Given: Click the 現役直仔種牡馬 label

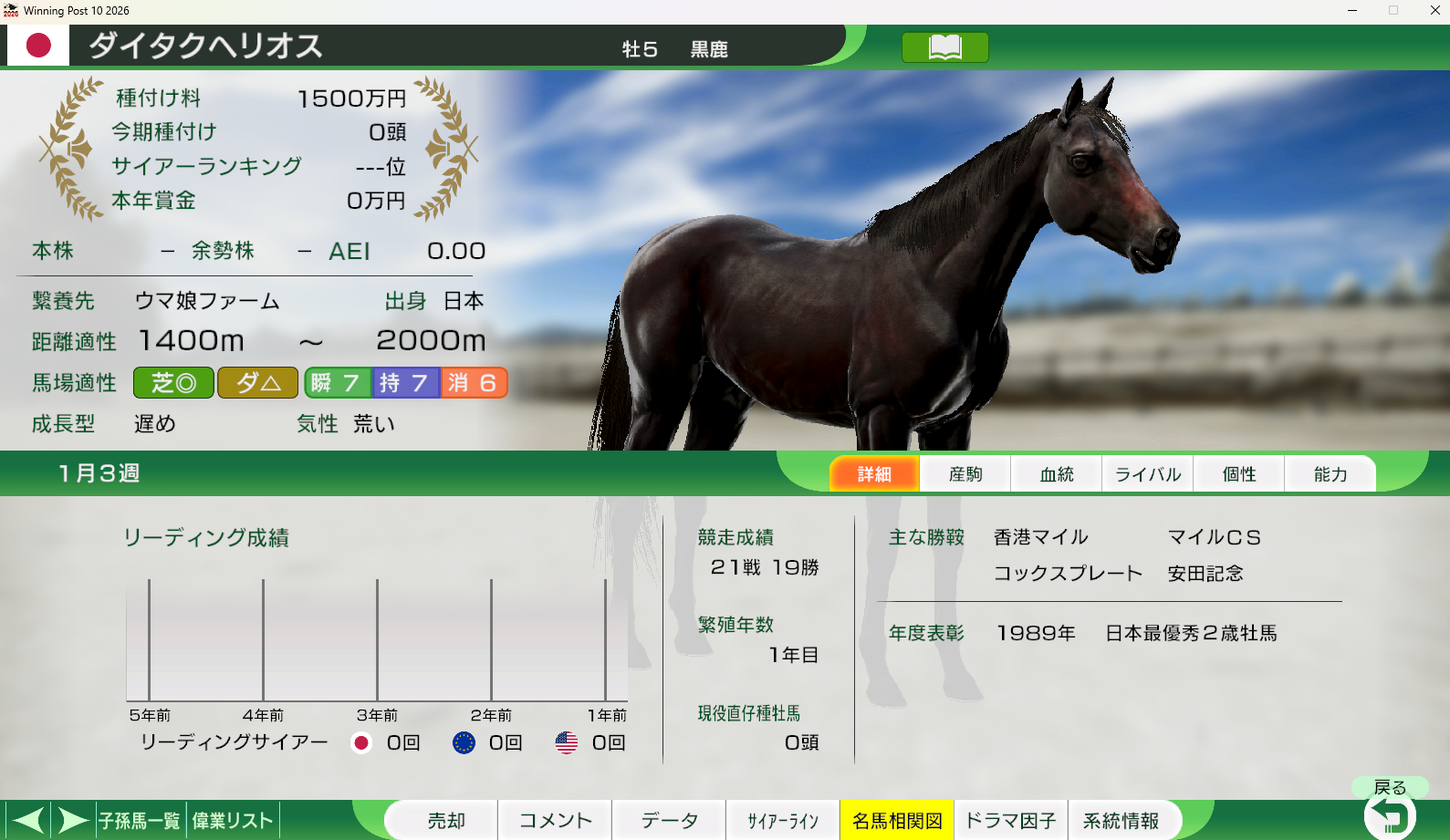Looking at the screenshot, I should tap(749, 713).
